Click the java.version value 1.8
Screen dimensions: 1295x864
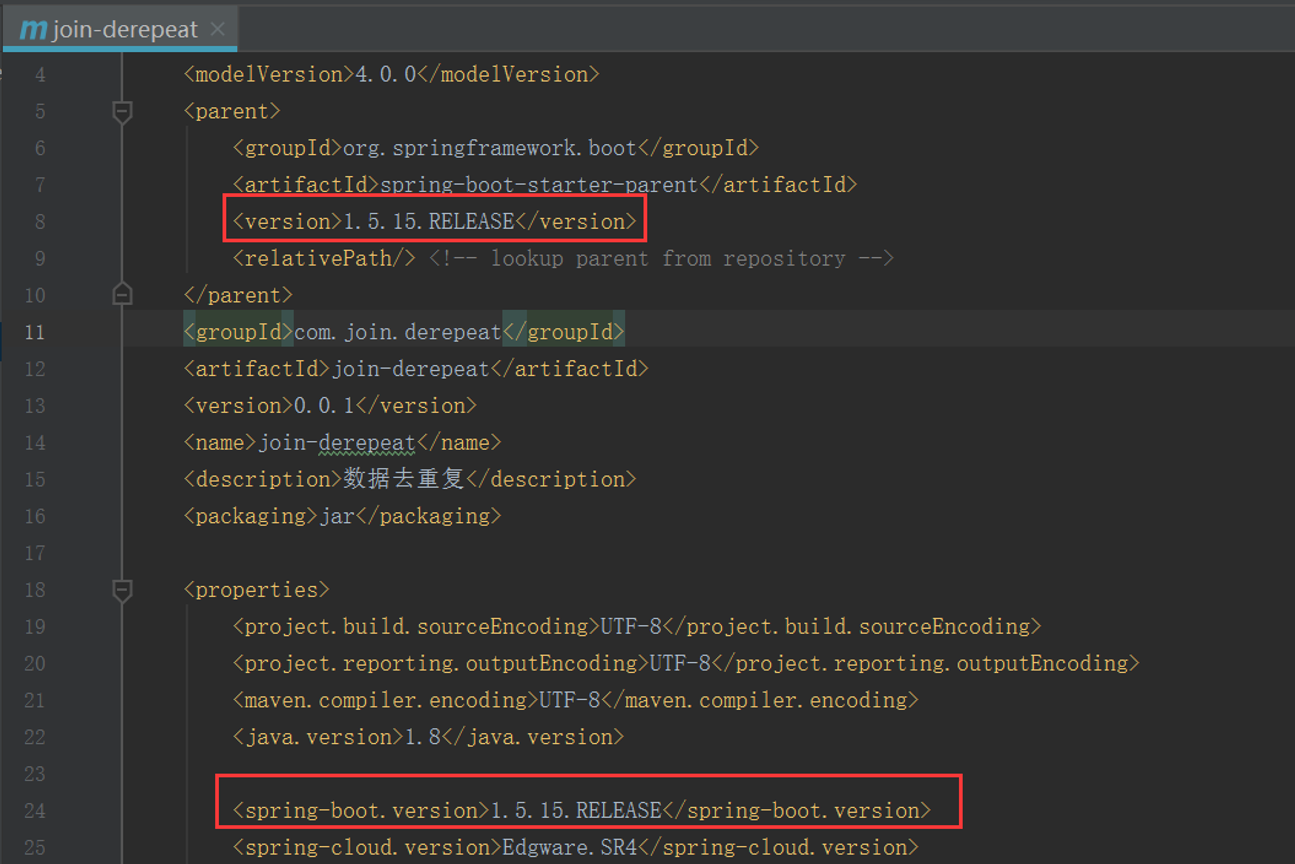pyautogui.click(x=422, y=737)
